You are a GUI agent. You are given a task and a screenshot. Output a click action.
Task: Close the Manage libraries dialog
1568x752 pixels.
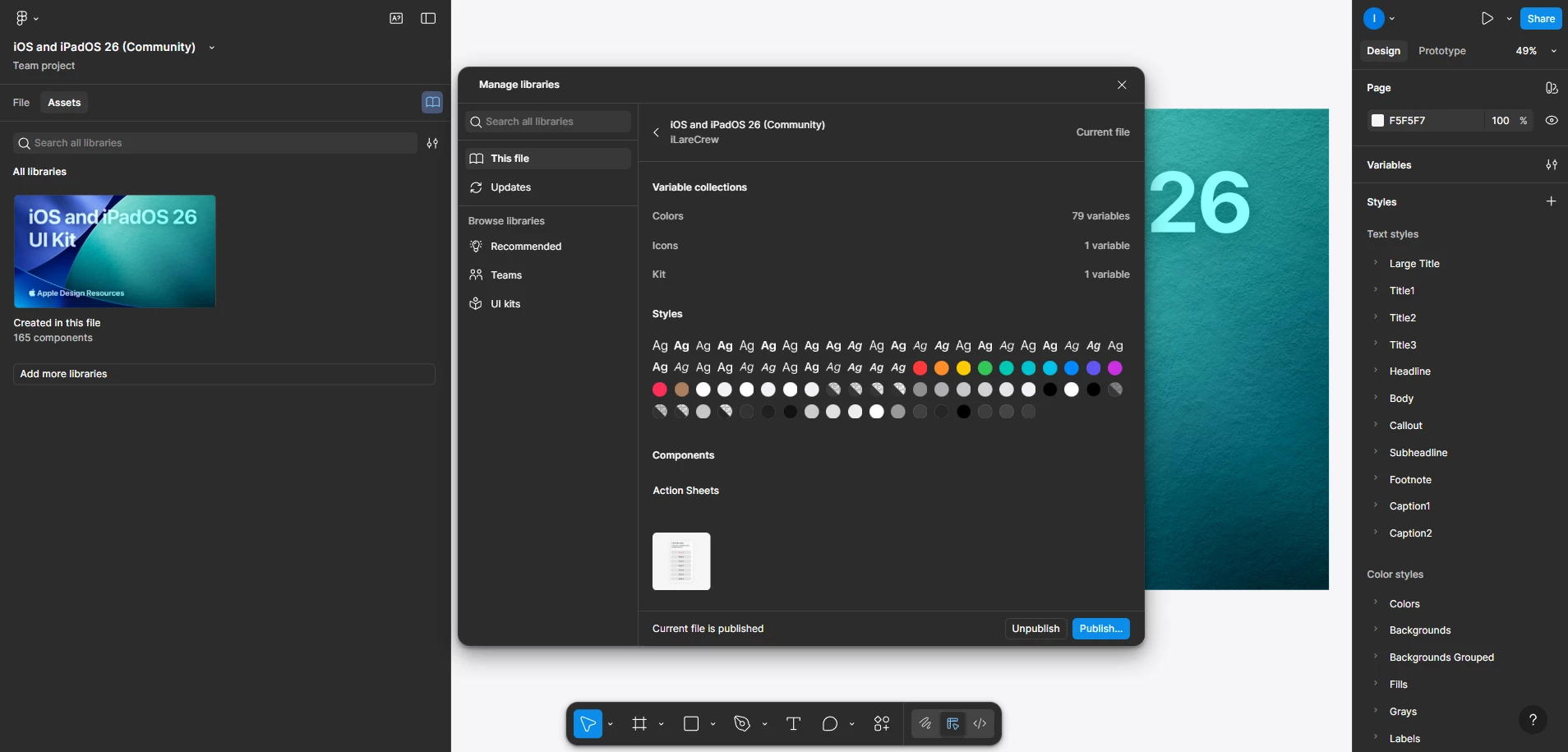[1122, 85]
